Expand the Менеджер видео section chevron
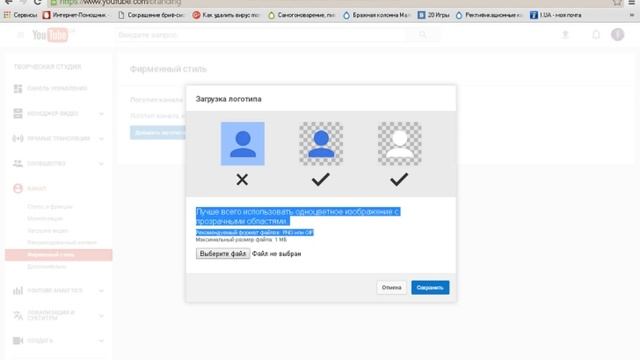640x360 pixels. 101,113
